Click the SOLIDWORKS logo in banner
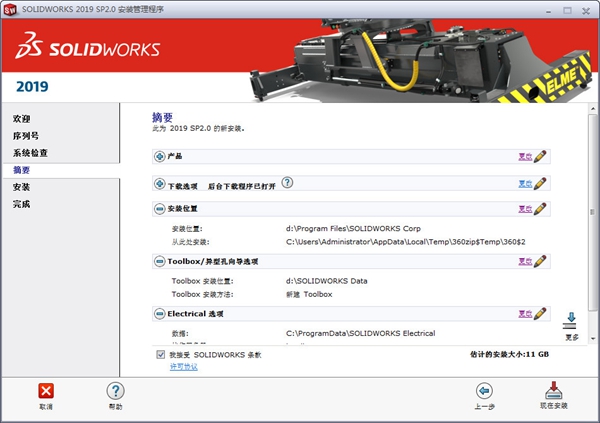 (88, 46)
